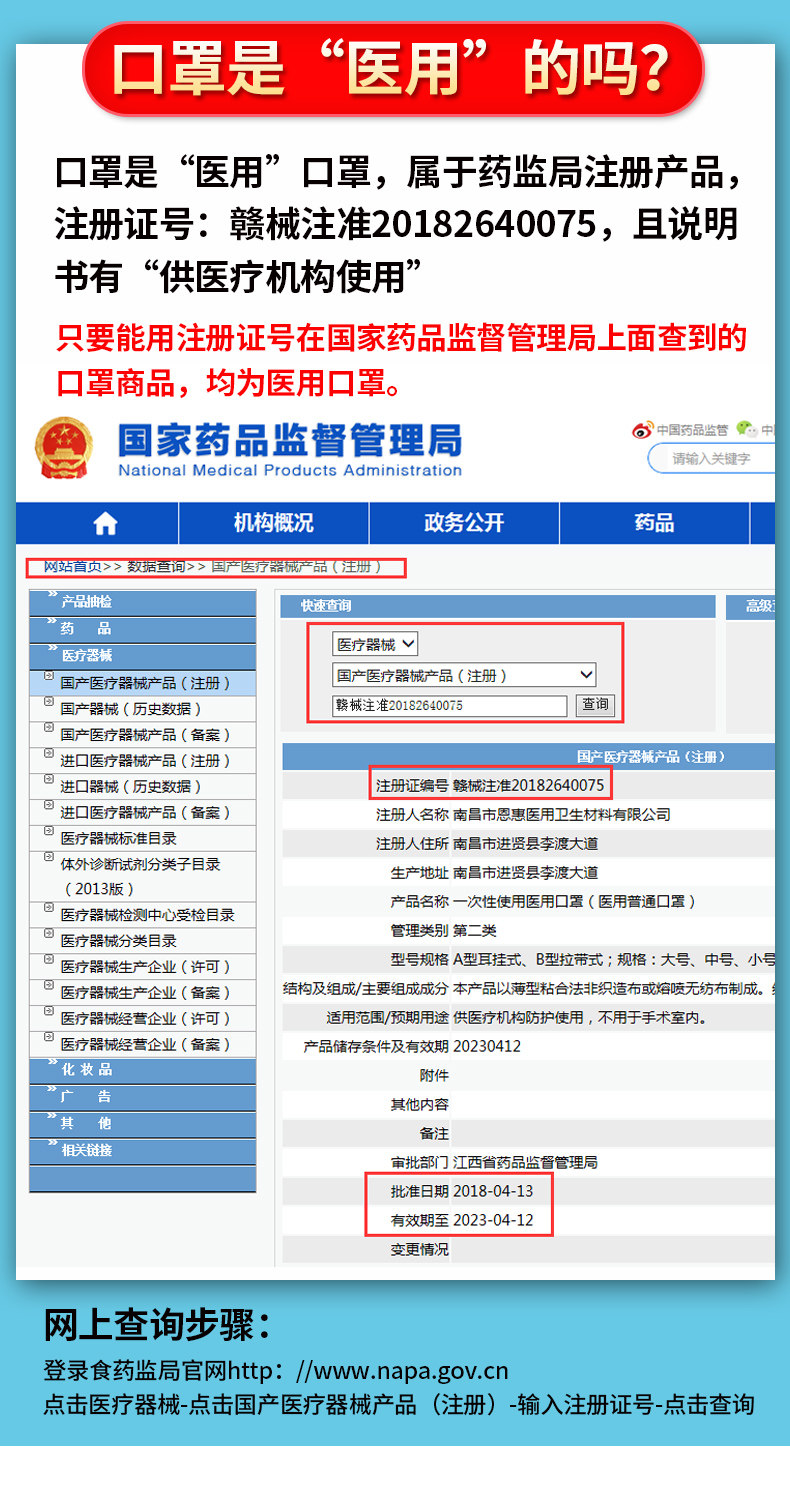Follow the 国产医疗器械产品（注册）breadcrumb link
This screenshot has height=1488, width=790.
click(297, 567)
